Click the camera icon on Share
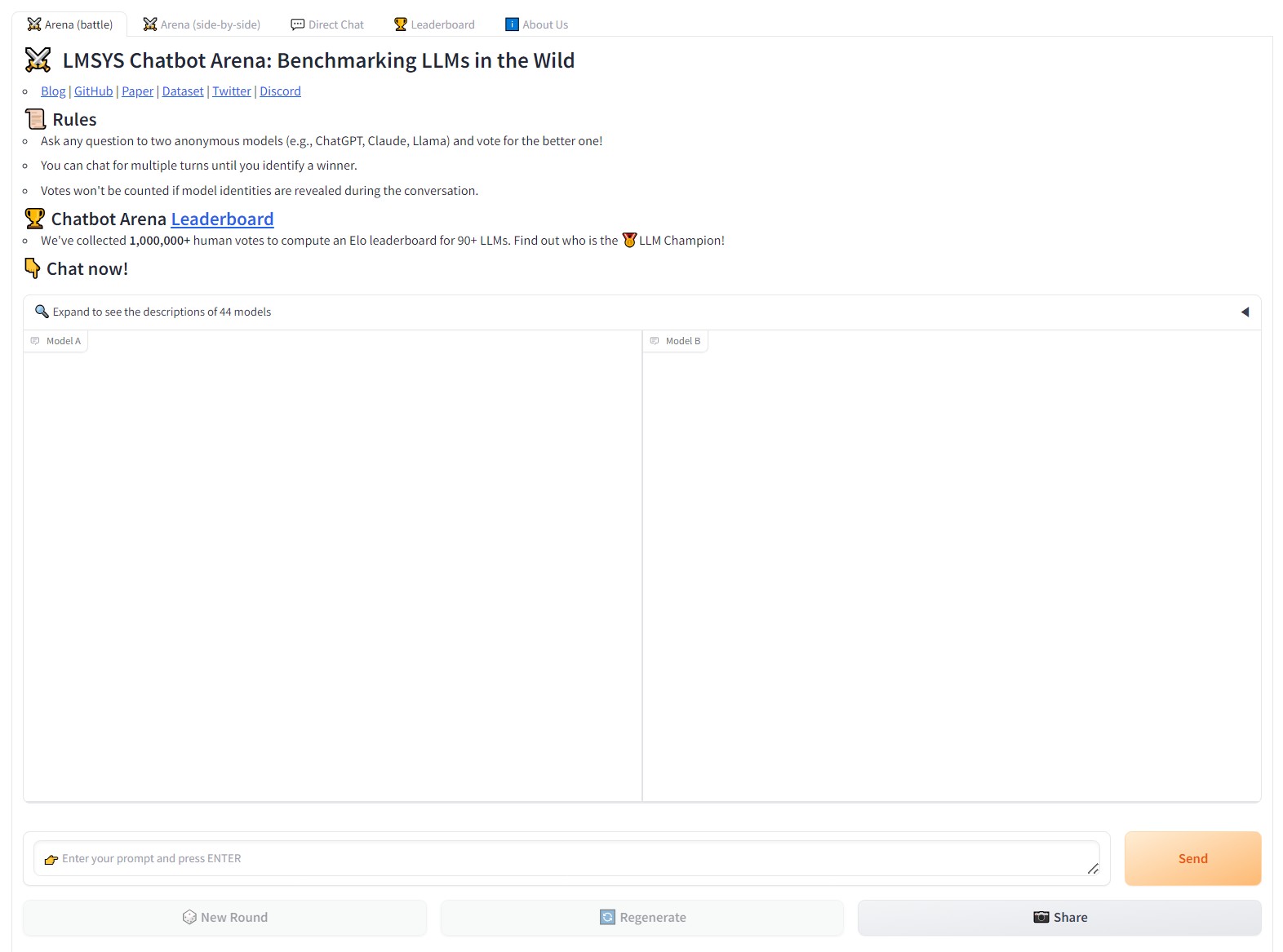This screenshot has height=952, width=1283. click(x=1041, y=918)
